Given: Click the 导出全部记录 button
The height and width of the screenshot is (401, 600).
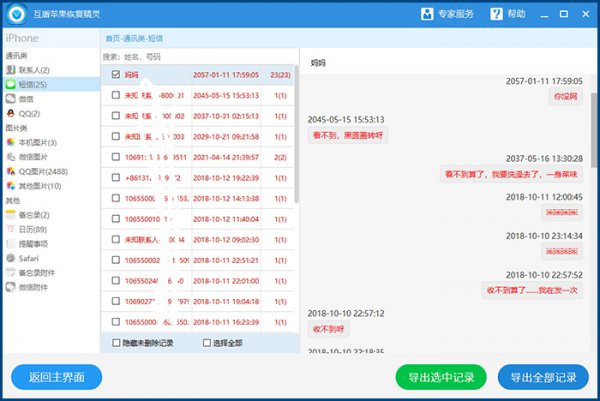Looking at the screenshot, I should (x=543, y=377).
